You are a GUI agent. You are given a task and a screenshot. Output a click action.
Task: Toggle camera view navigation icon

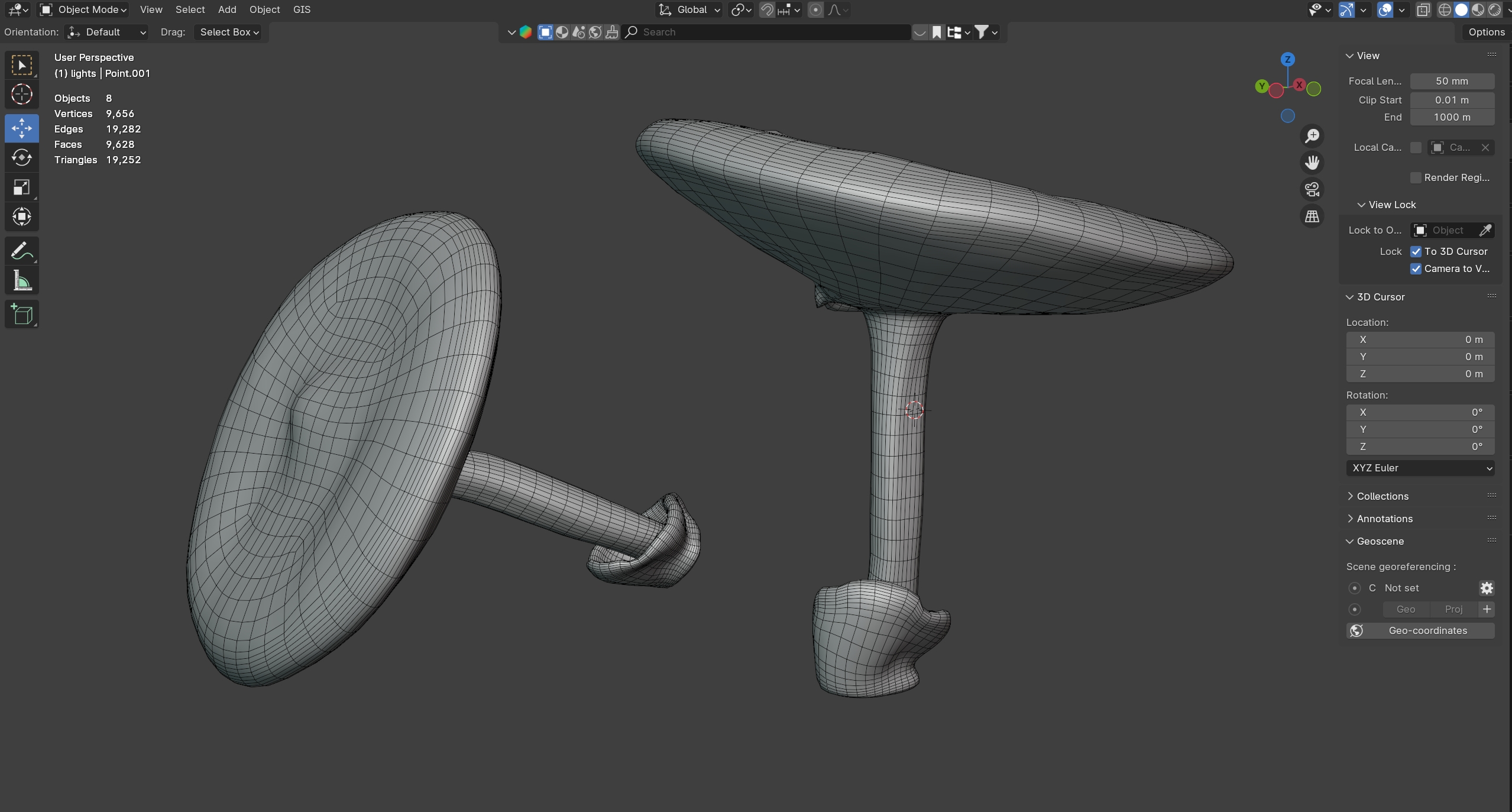click(x=1312, y=189)
